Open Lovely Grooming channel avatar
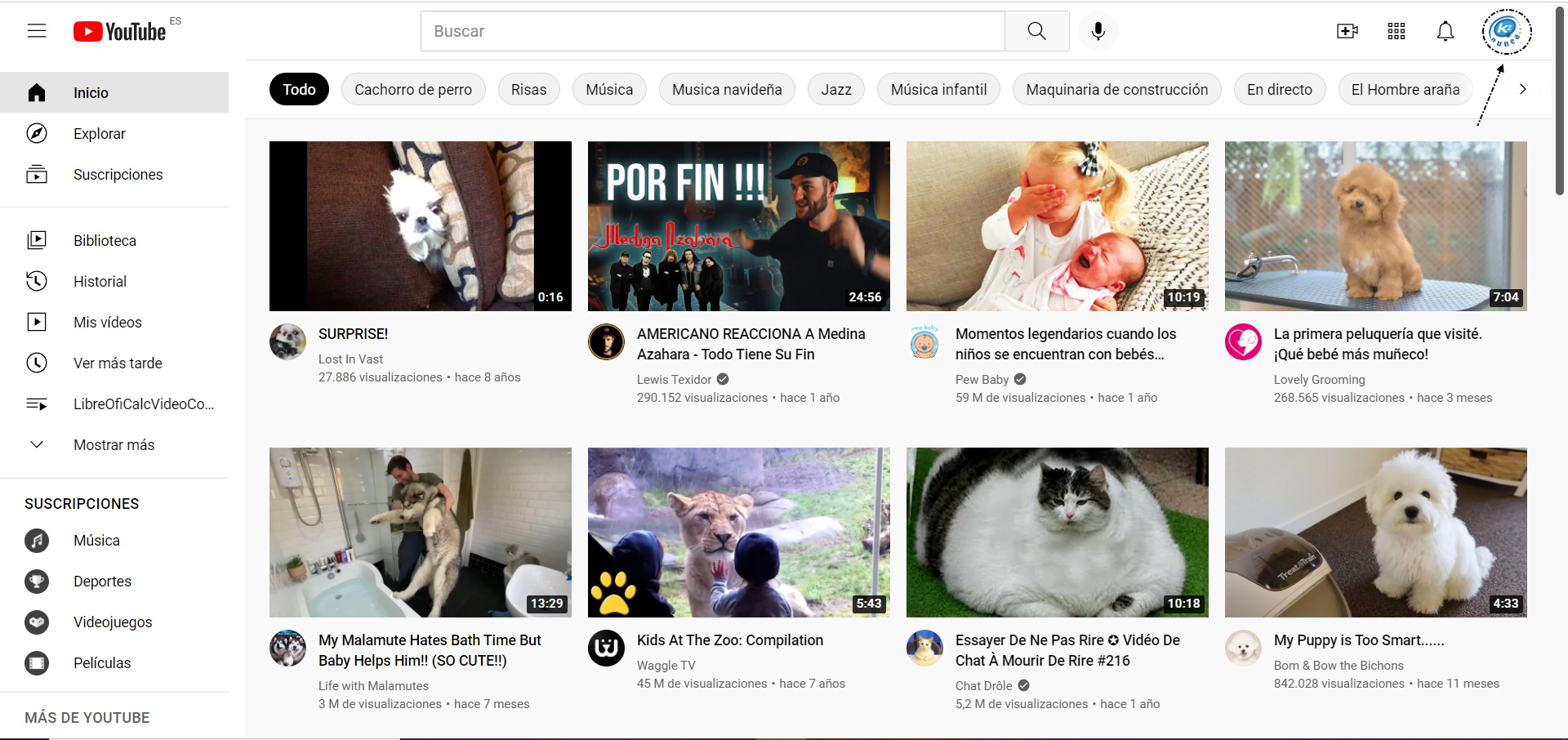The image size is (1568, 740). coord(1243,341)
